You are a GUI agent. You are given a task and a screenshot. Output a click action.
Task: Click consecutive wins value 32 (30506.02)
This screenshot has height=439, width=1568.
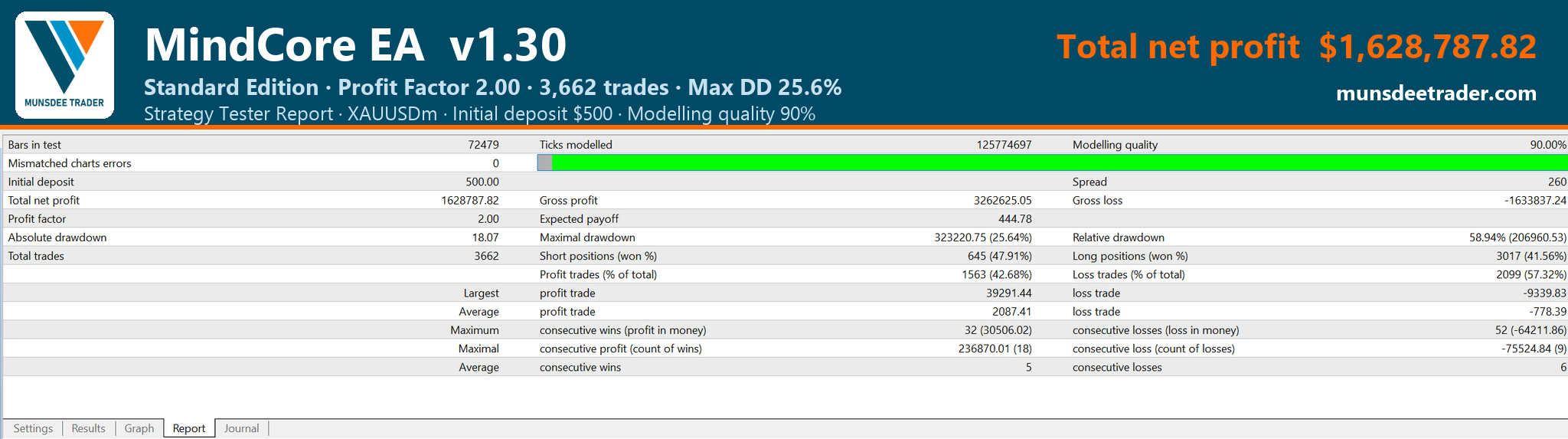click(998, 330)
